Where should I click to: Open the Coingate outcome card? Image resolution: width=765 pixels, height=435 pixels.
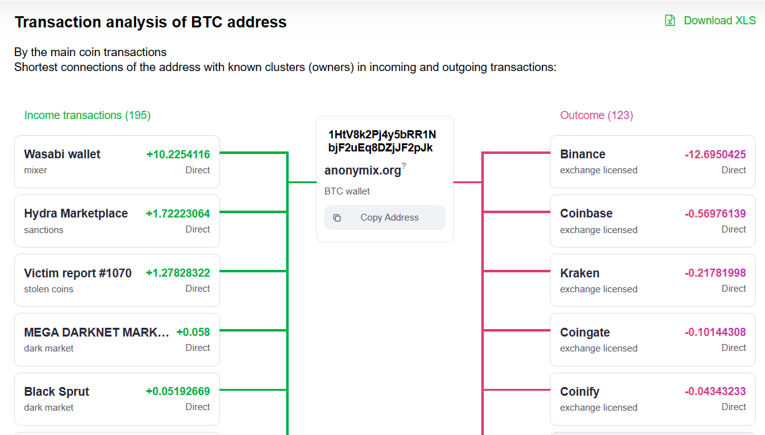pyautogui.click(x=652, y=340)
